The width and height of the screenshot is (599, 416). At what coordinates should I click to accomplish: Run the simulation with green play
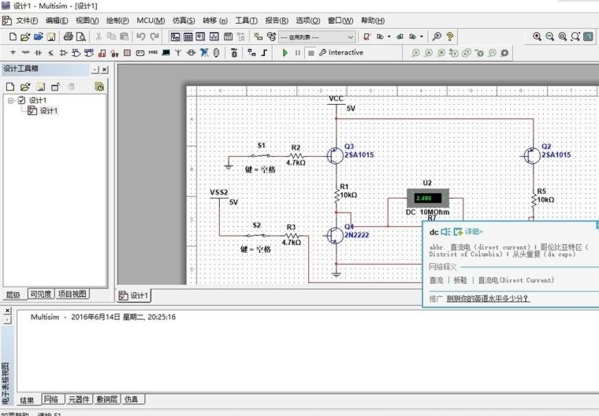pyautogui.click(x=285, y=53)
